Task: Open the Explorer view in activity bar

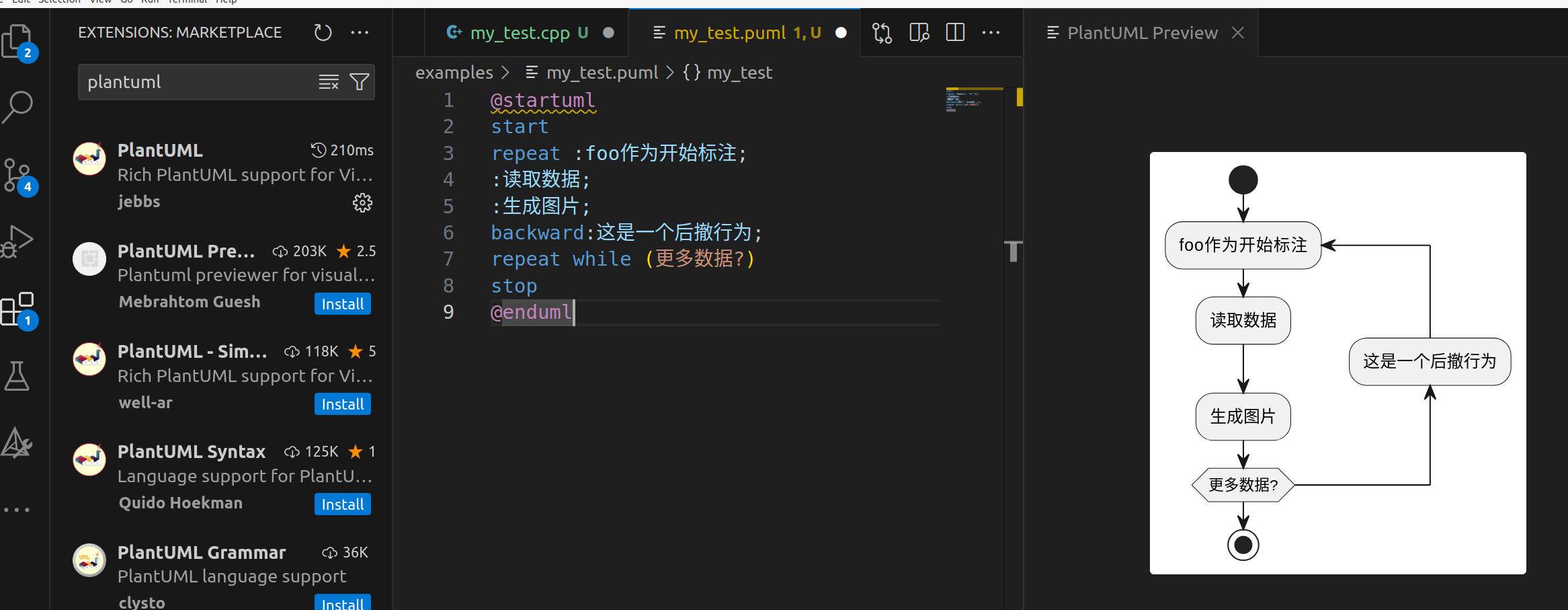Action: tap(17, 41)
